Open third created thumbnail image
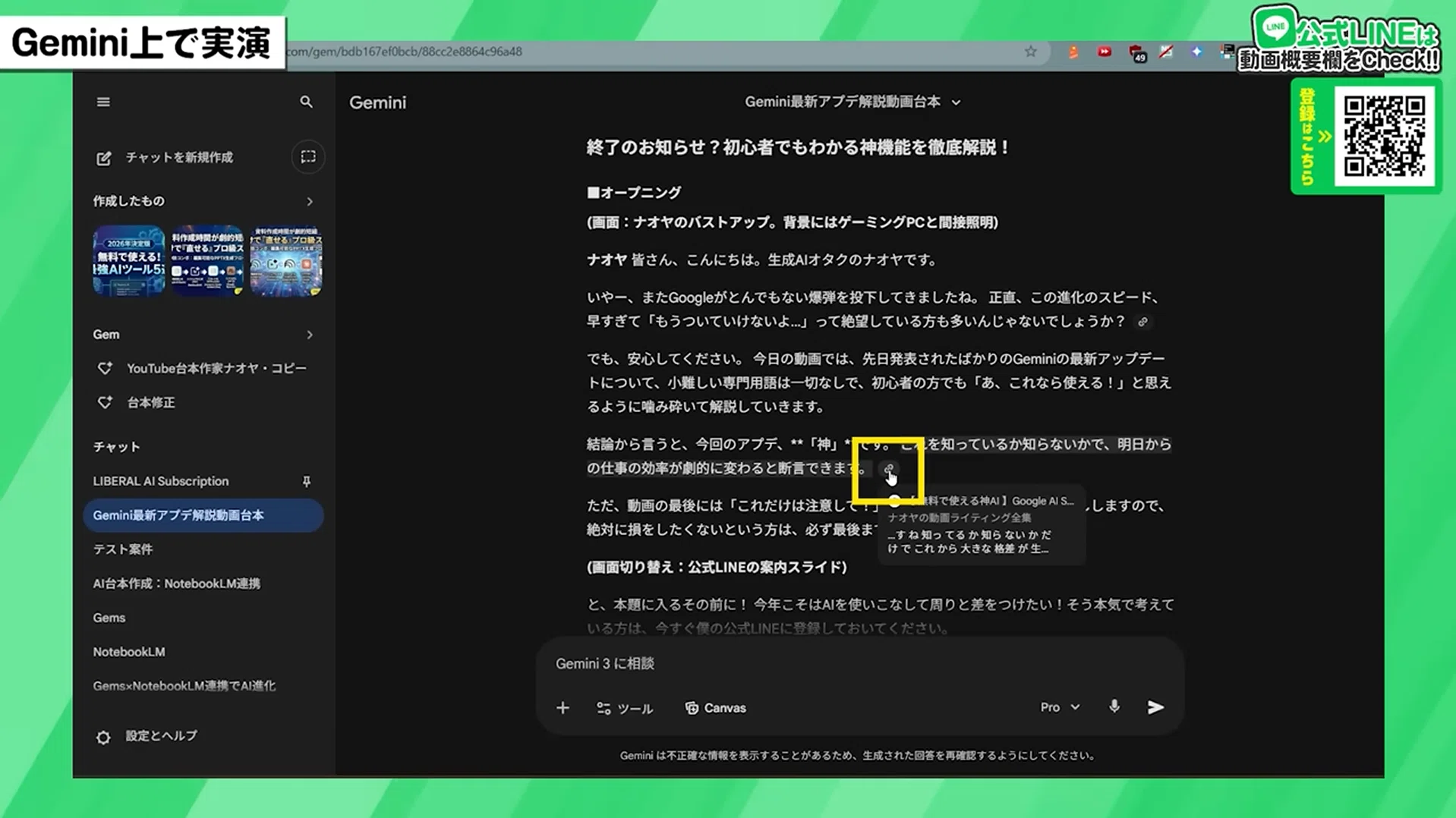This screenshot has width=1456, height=818. pyautogui.click(x=286, y=260)
